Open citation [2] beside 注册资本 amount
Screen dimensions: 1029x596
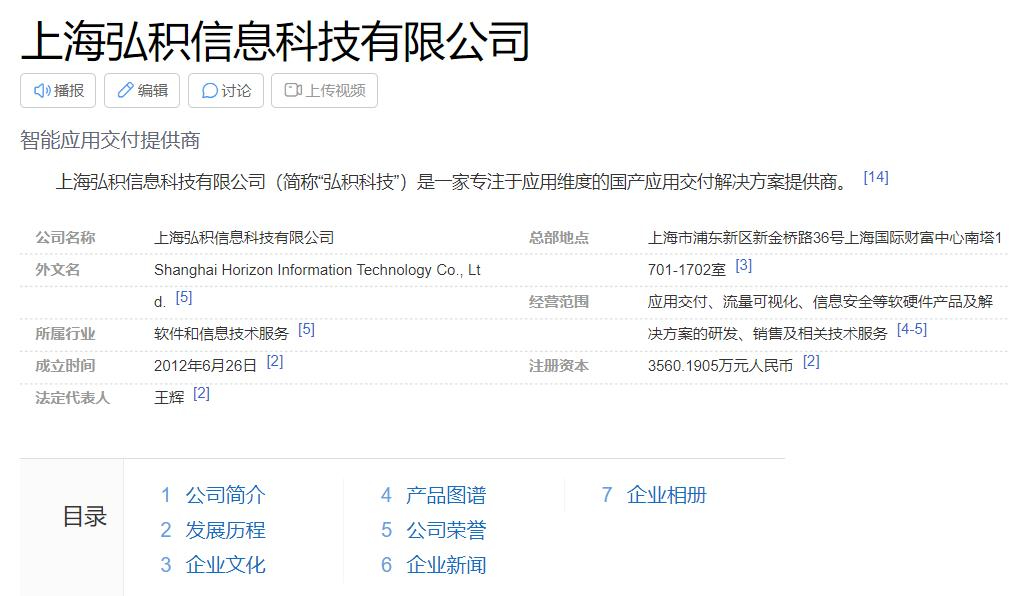[811, 362]
